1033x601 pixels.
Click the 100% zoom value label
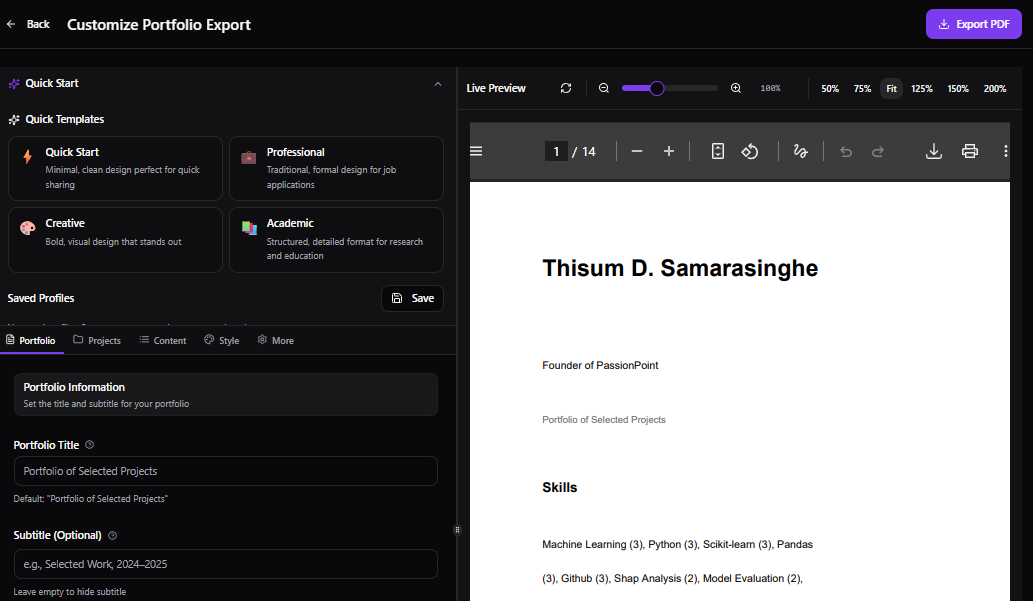tap(770, 88)
